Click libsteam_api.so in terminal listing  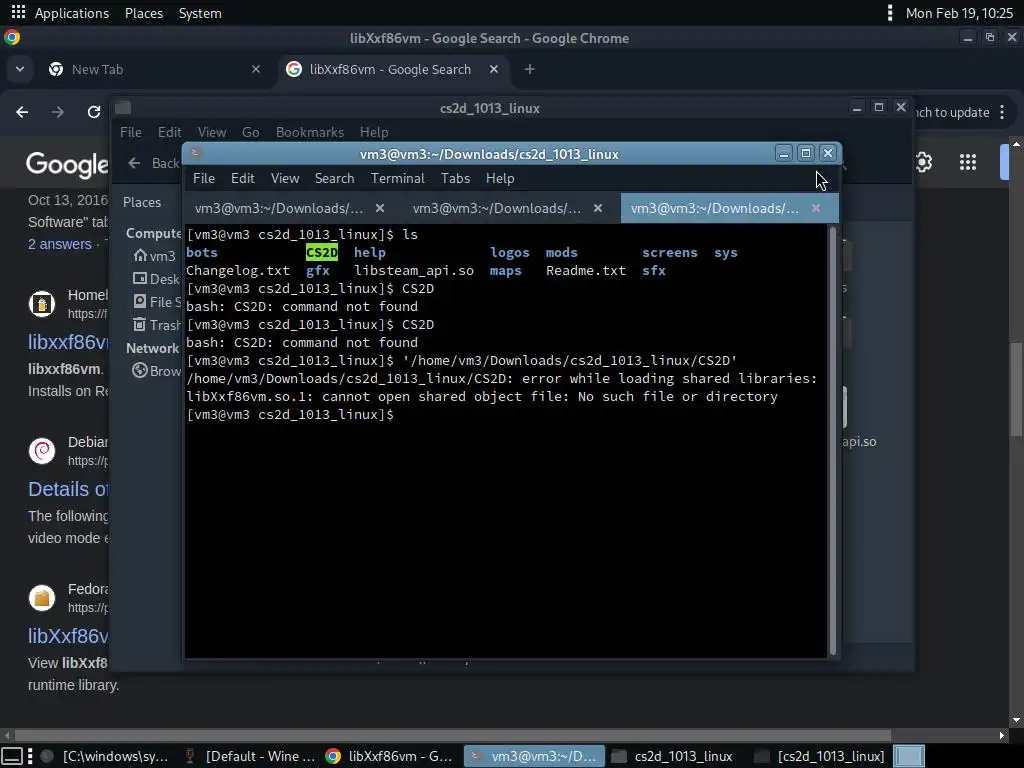click(x=414, y=271)
